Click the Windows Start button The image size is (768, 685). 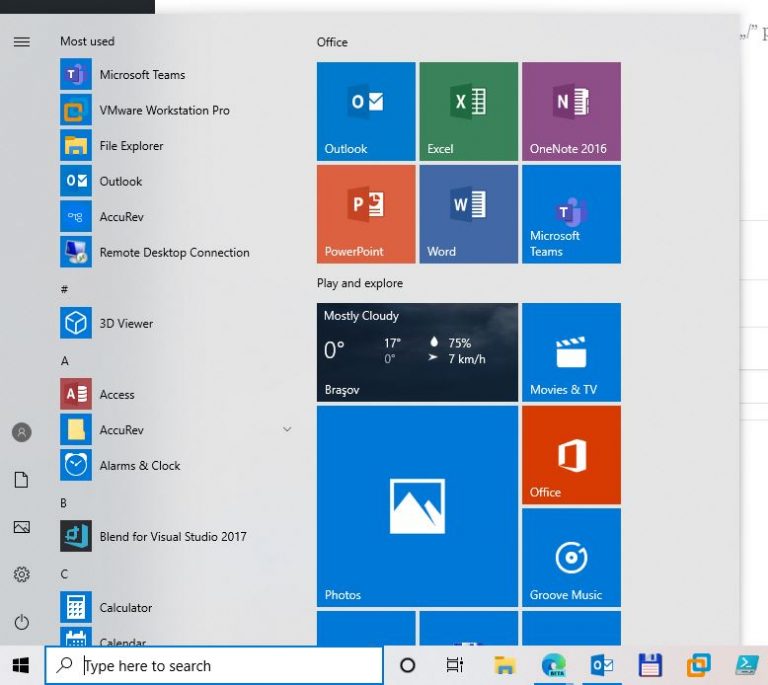click(21, 665)
